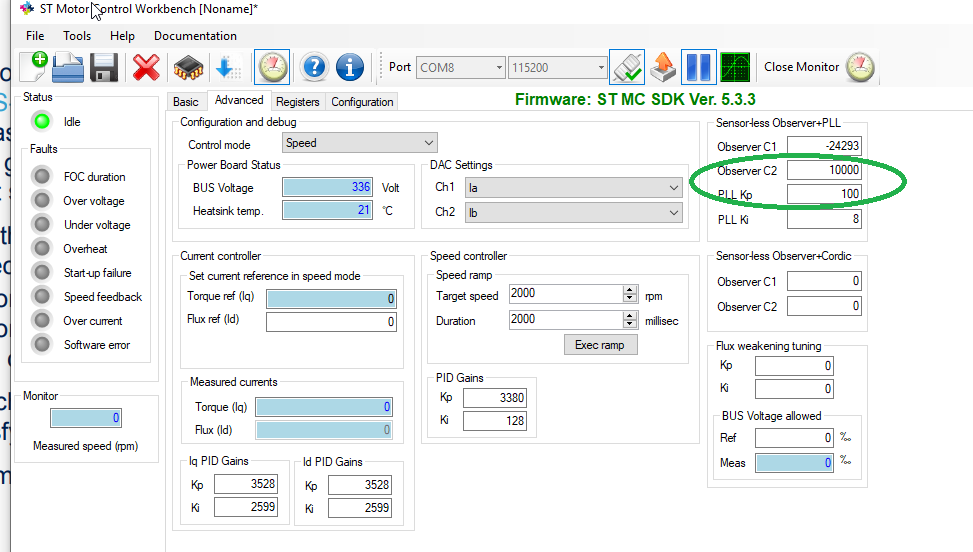Click the Close Monitor gauge icon

point(860,67)
